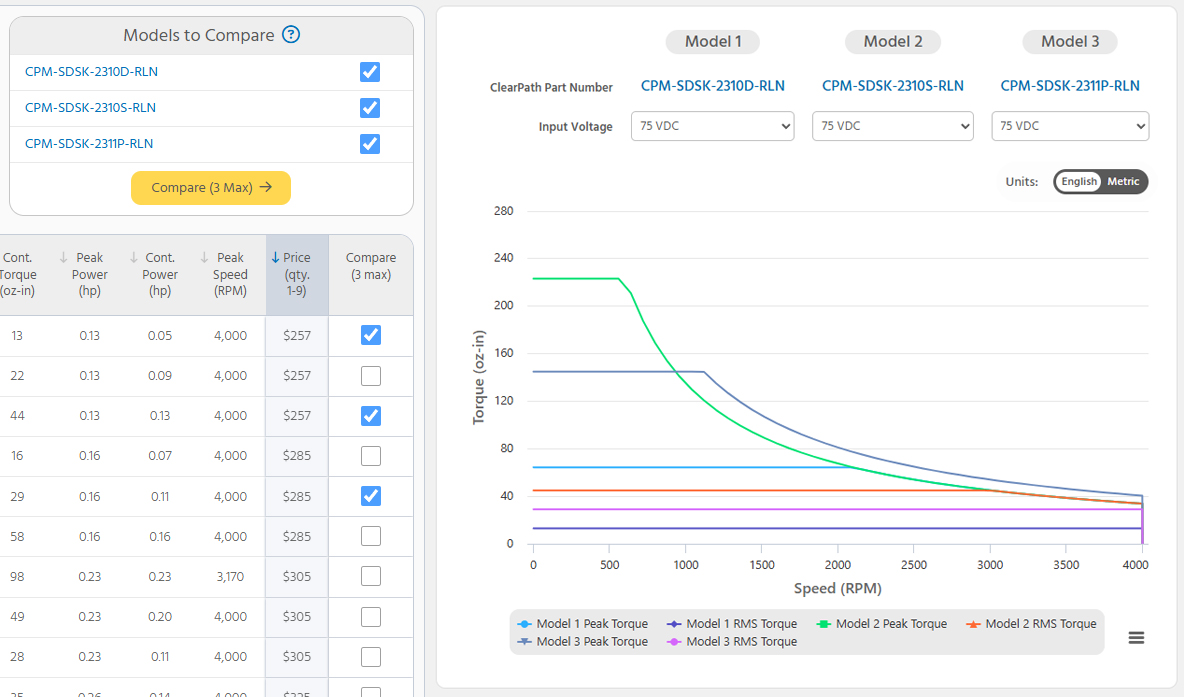Screen dimensions: 1184x697
Task: Sort table by Cont. Power column arrow
Action: (136, 257)
